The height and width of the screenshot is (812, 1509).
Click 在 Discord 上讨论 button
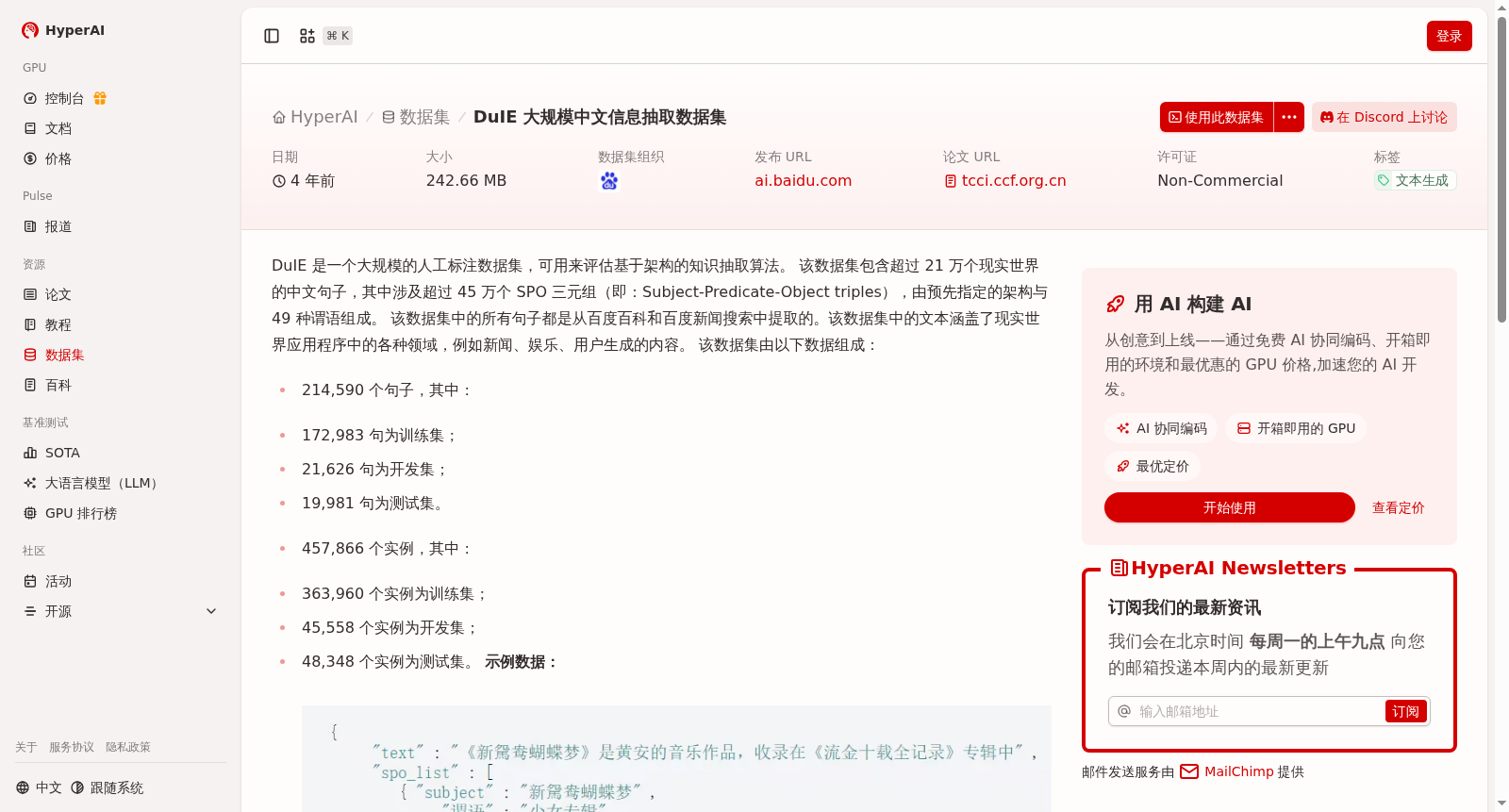1385,117
